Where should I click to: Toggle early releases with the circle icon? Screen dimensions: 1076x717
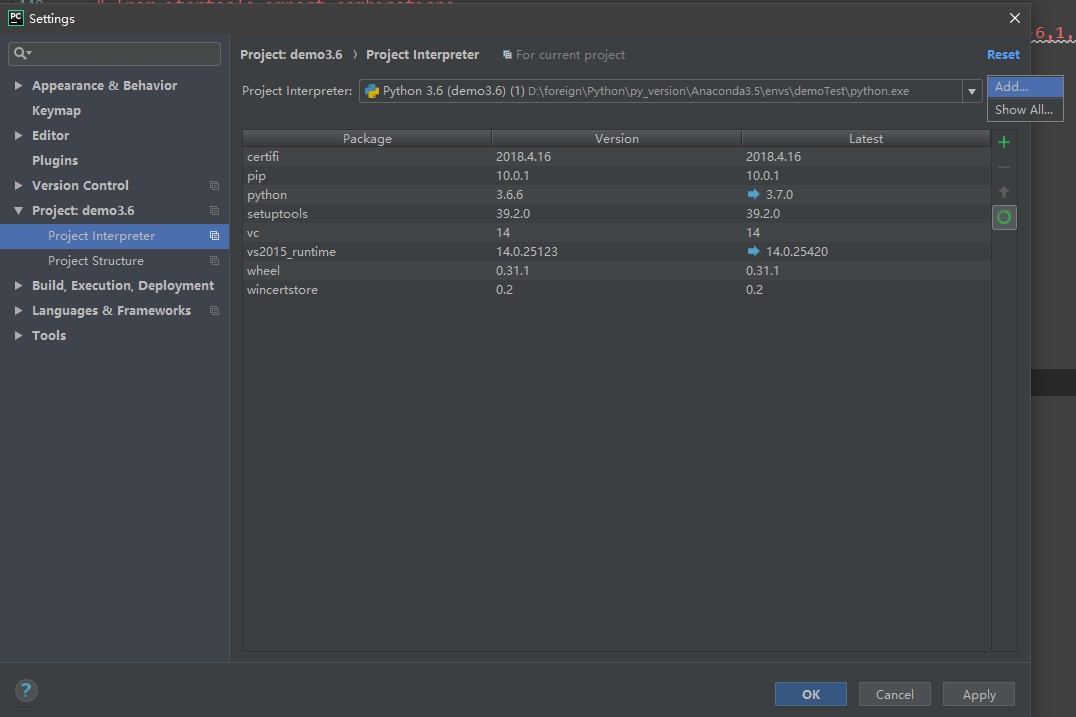[x=1004, y=217]
